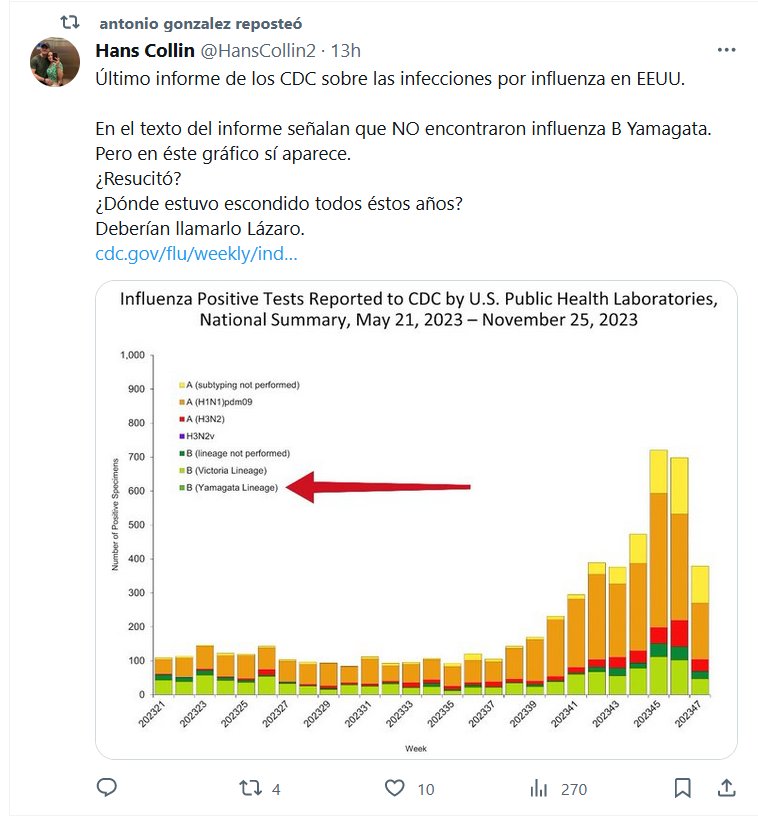Click the red A (H3N2) legend swatch

click(183, 419)
